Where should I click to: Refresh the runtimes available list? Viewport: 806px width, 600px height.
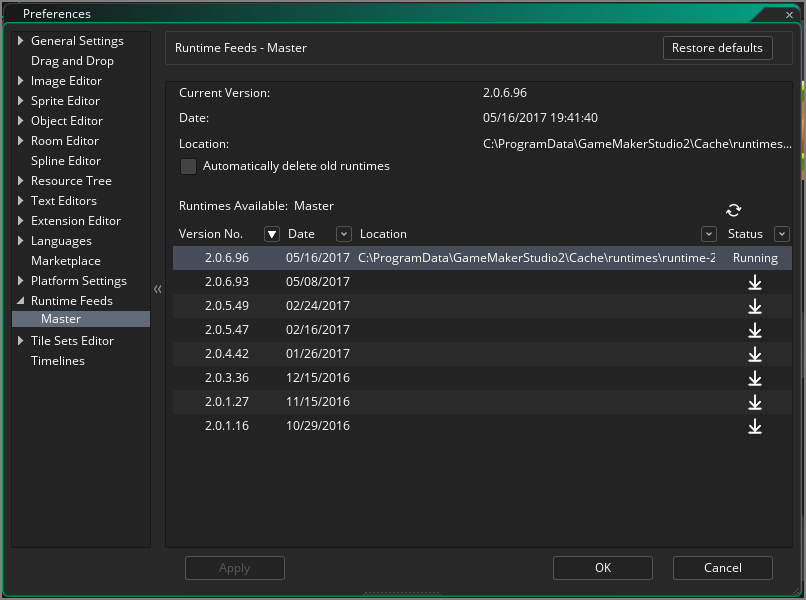[734, 210]
